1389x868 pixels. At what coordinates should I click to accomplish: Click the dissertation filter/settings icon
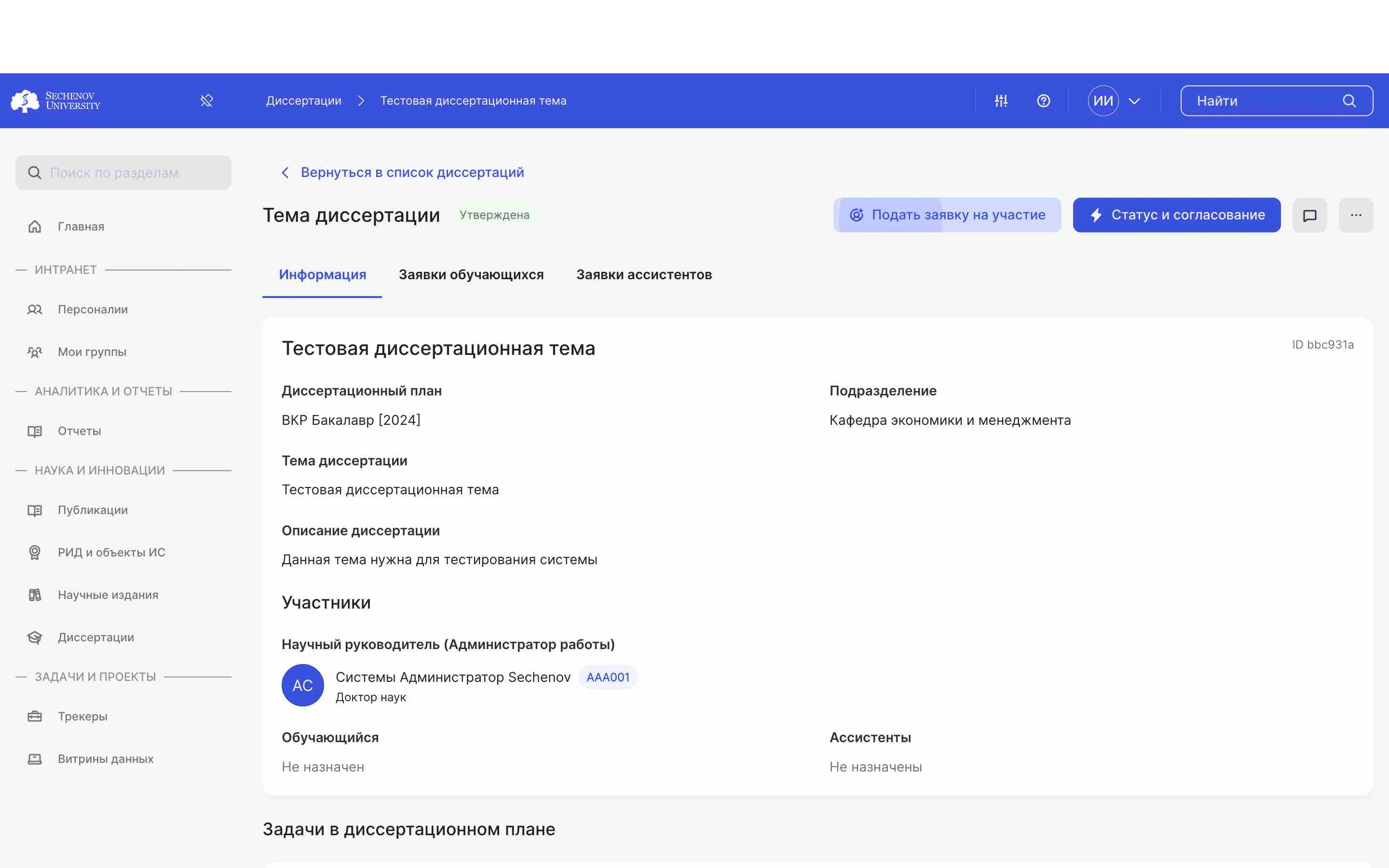(1001, 100)
